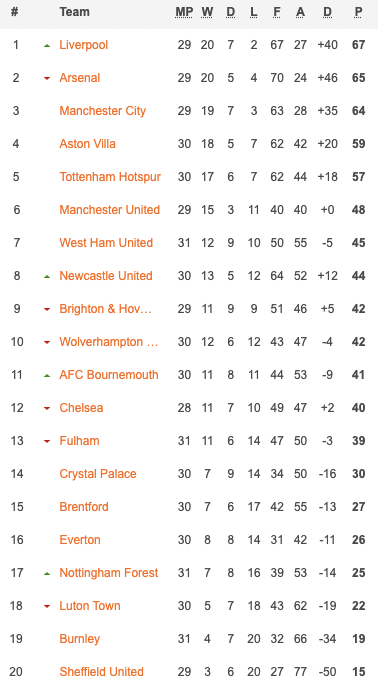378x688 pixels.
Task: Select the Tottenham Hotspur link
Action: tap(110, 177)
